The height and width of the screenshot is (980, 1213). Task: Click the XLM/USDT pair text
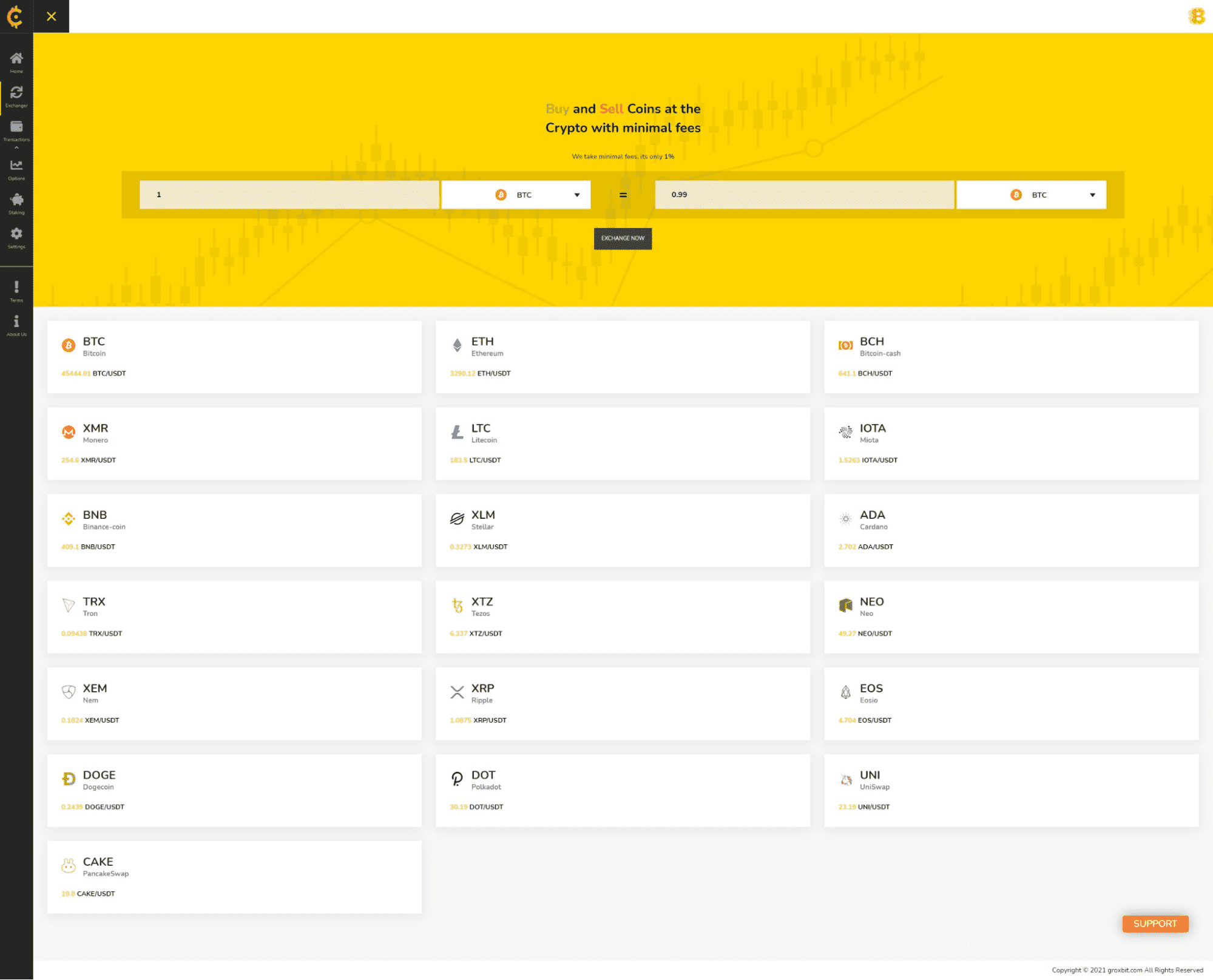[x=490, y=547]
